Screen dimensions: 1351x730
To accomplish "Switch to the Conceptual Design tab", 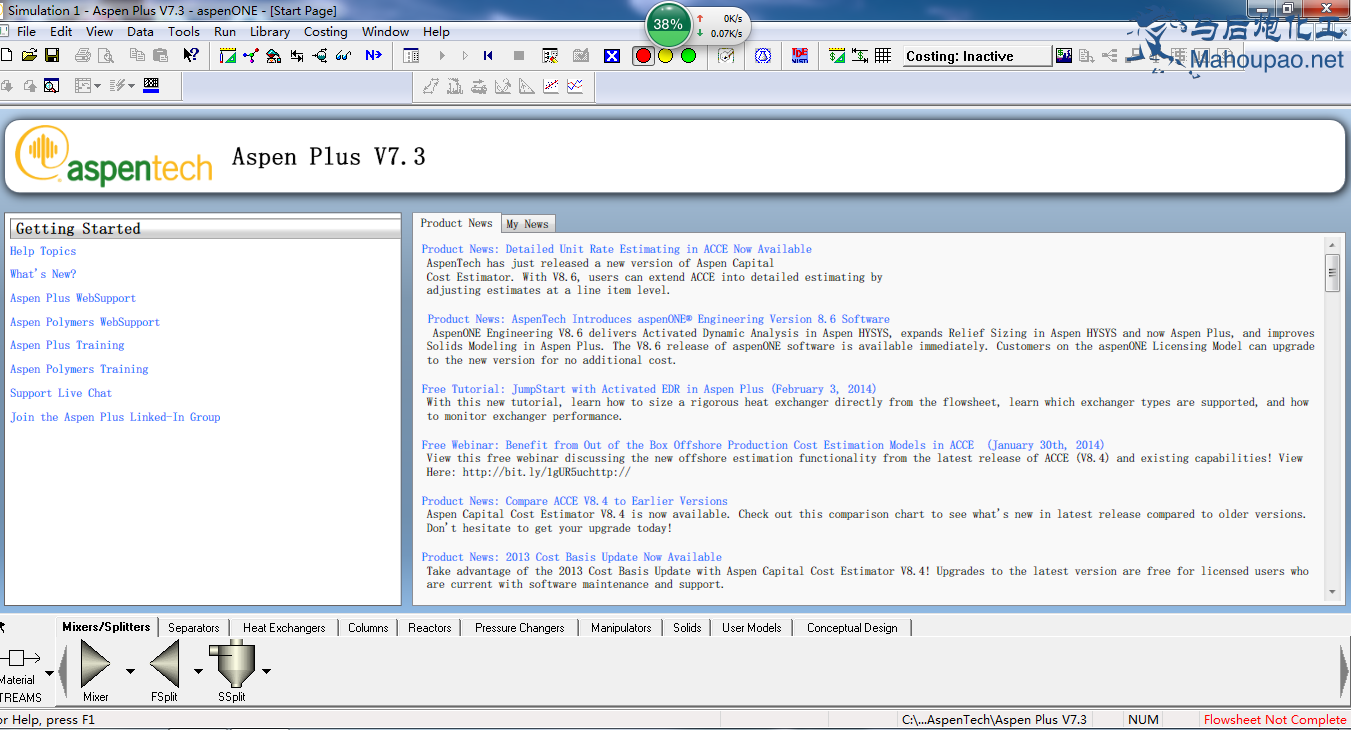I will click(852, 628).
